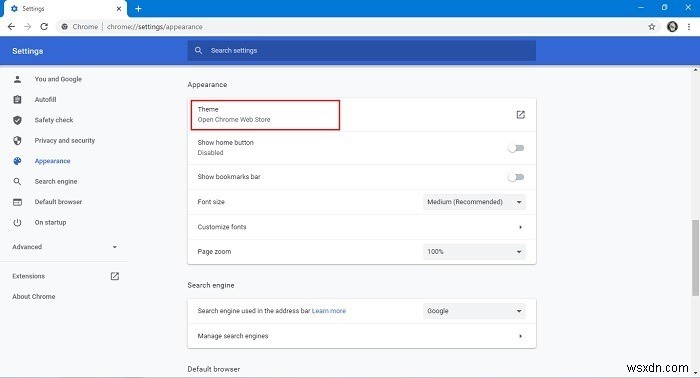Click the vertical scrollbar thumb
The height and width of the screenshot is (378, 700).
pos(695,258)
